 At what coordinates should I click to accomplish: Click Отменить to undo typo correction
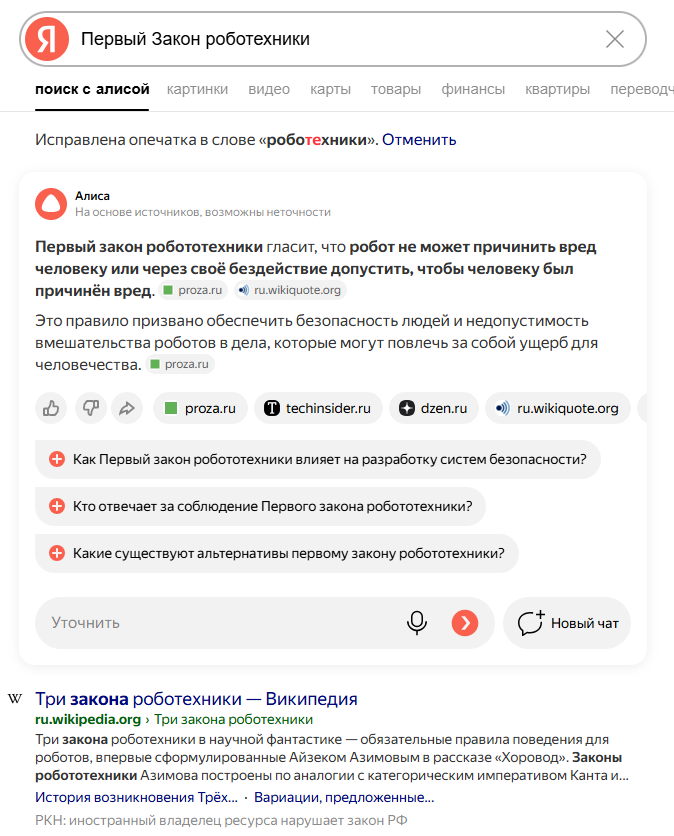tap(419, 140)
